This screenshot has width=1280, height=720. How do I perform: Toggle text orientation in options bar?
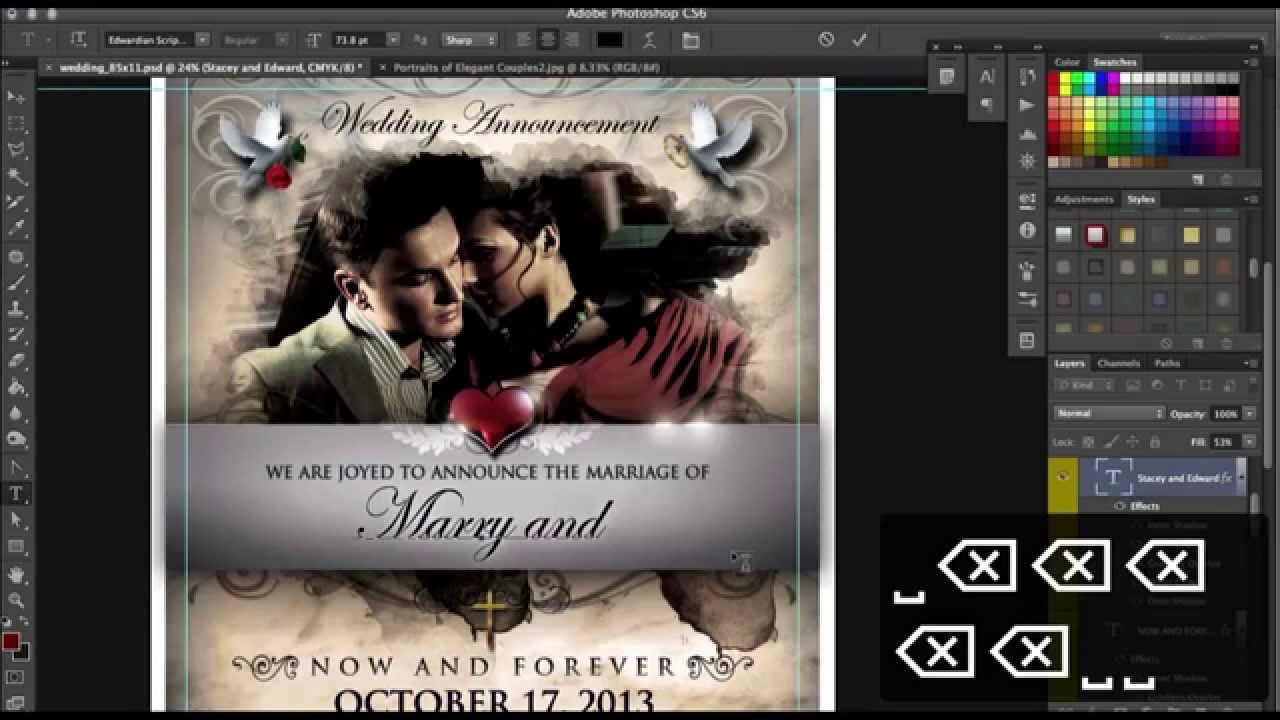pyautogui.click(x=78, y=40)
